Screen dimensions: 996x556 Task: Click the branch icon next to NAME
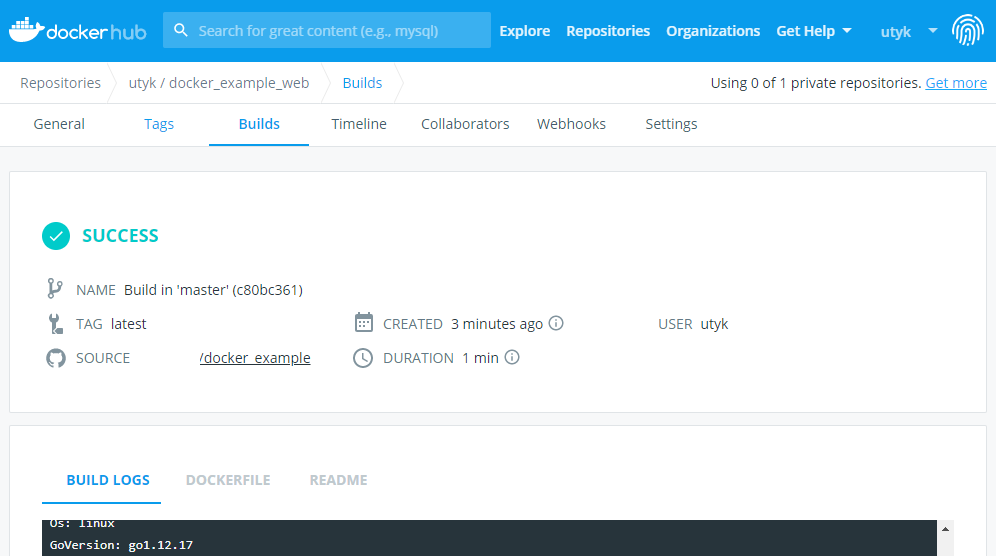[55, 288]
